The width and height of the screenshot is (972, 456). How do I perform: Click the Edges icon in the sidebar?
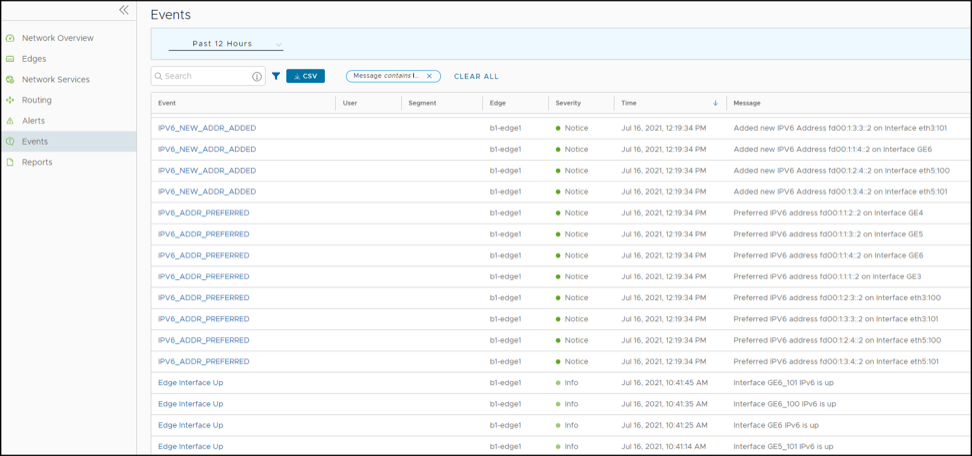pyautogui.click(x=11, y=59)
